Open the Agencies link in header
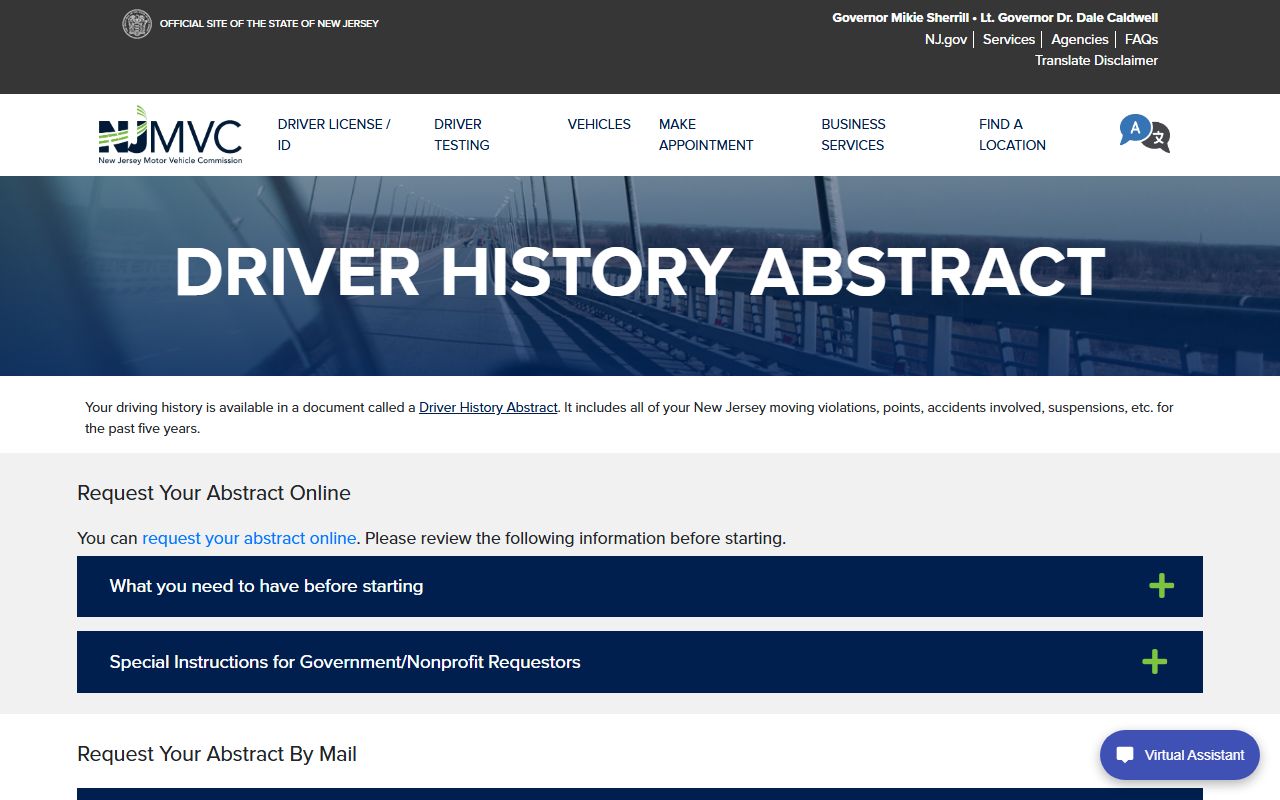 point(1079,39)
